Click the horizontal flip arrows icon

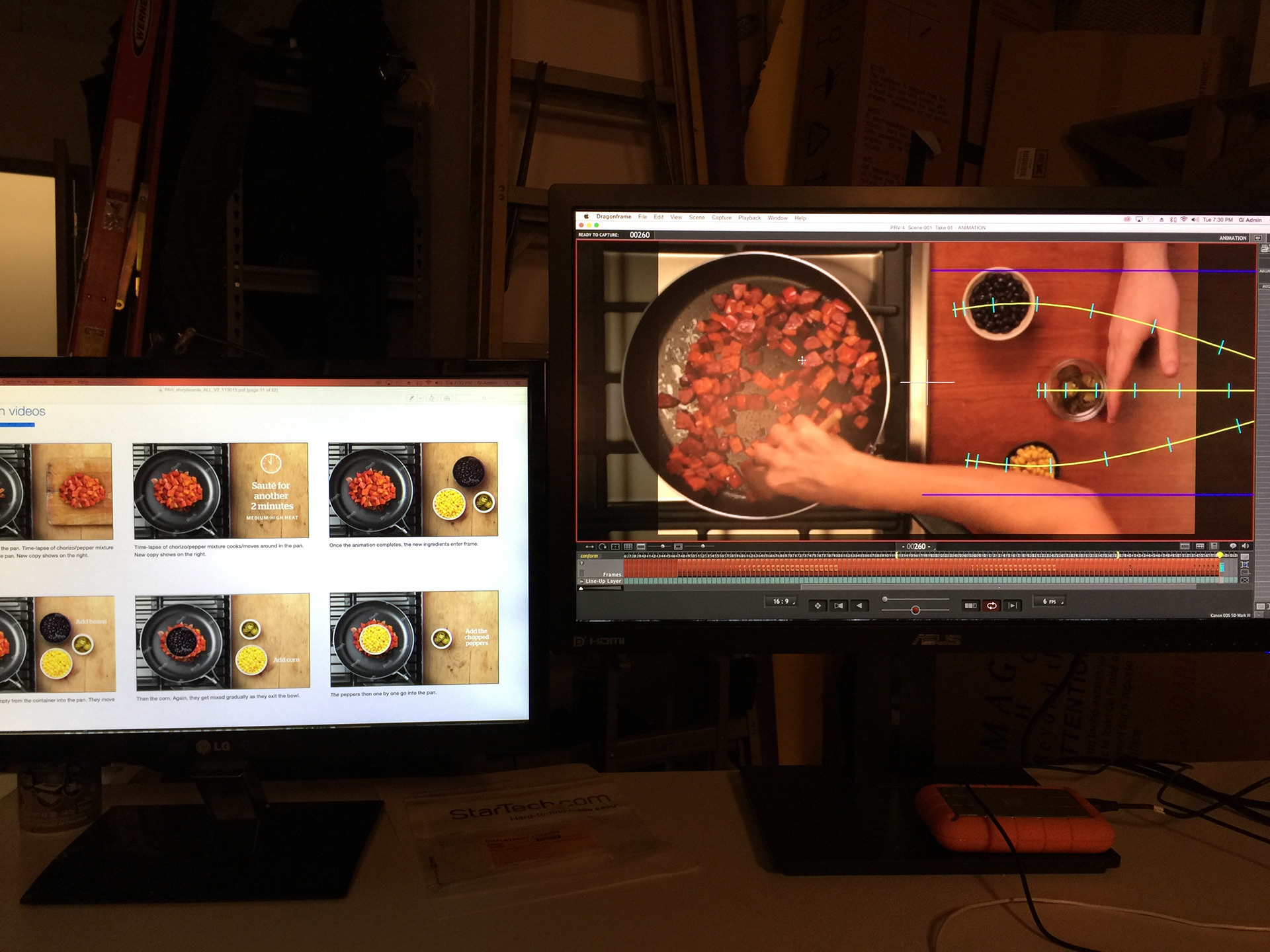click(589, 547)
